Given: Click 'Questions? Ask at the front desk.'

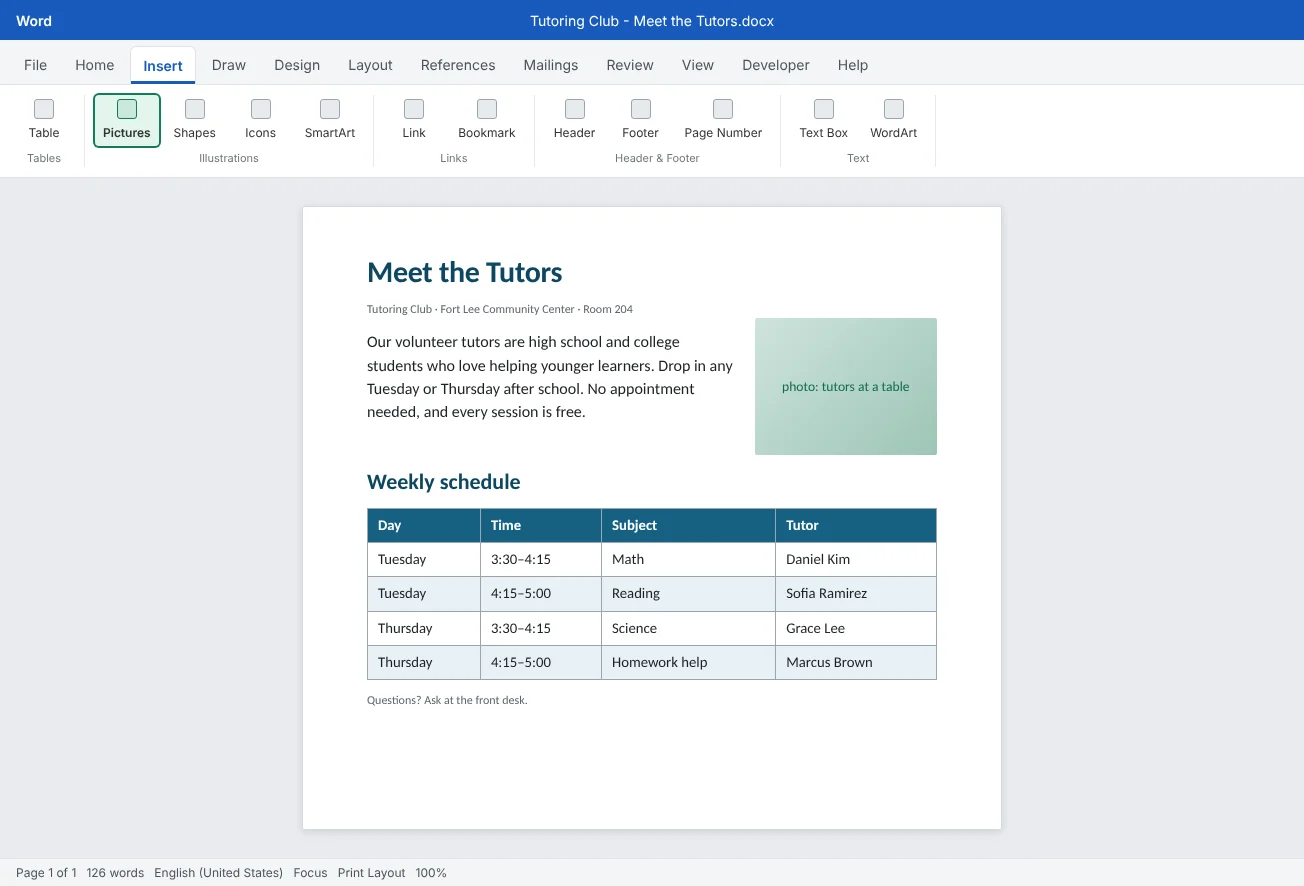Looking at the screenshot, I should pos(447,700).
